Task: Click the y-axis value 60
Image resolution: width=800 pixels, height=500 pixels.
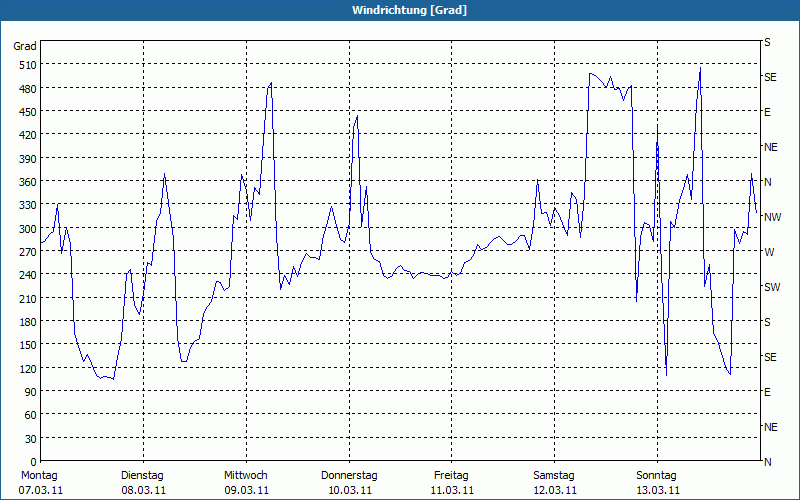Action: (30, 415)
